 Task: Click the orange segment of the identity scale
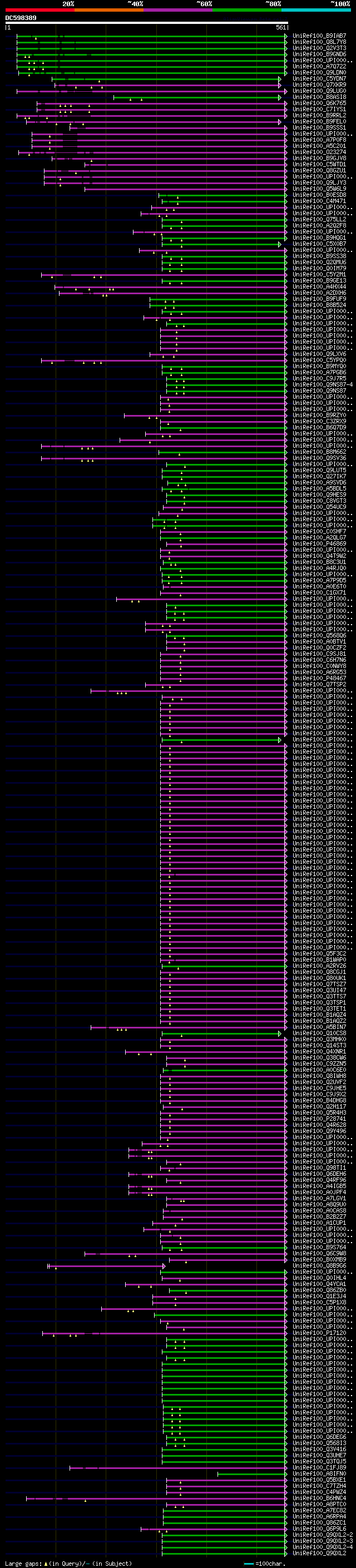(x=109, y=10)
